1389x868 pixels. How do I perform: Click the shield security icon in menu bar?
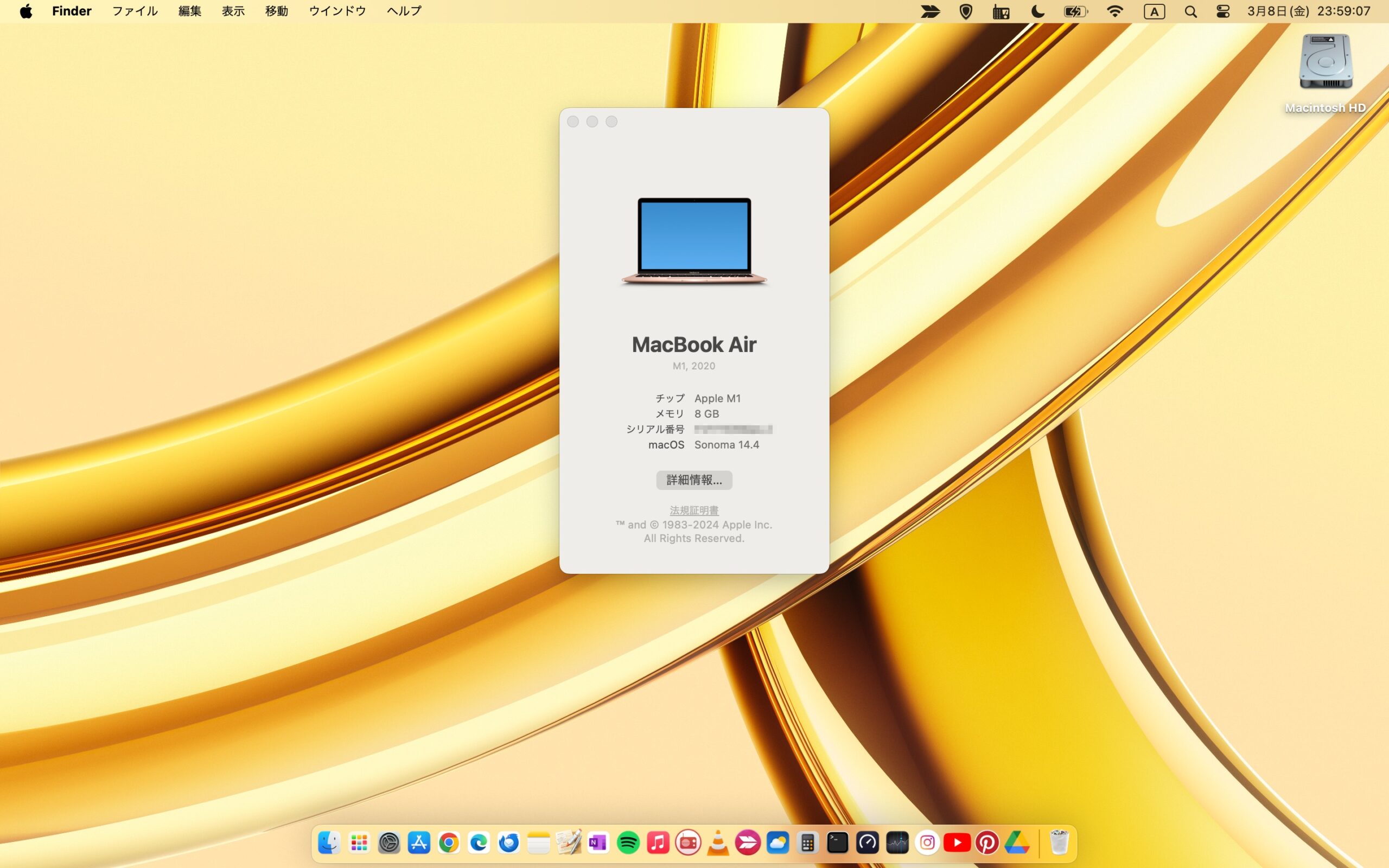(x=966, y=11)
